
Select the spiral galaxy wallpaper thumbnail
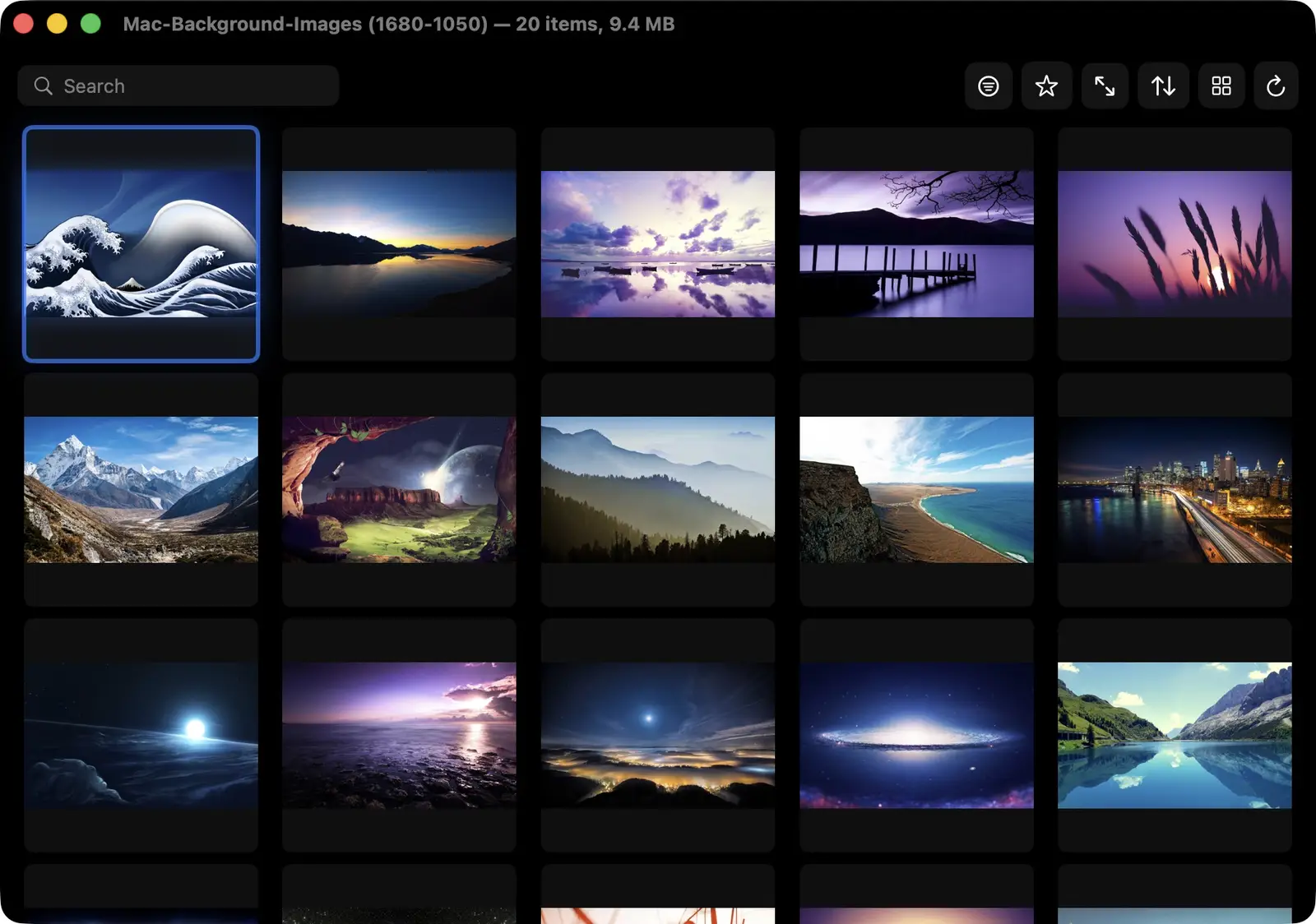(916, 736)
